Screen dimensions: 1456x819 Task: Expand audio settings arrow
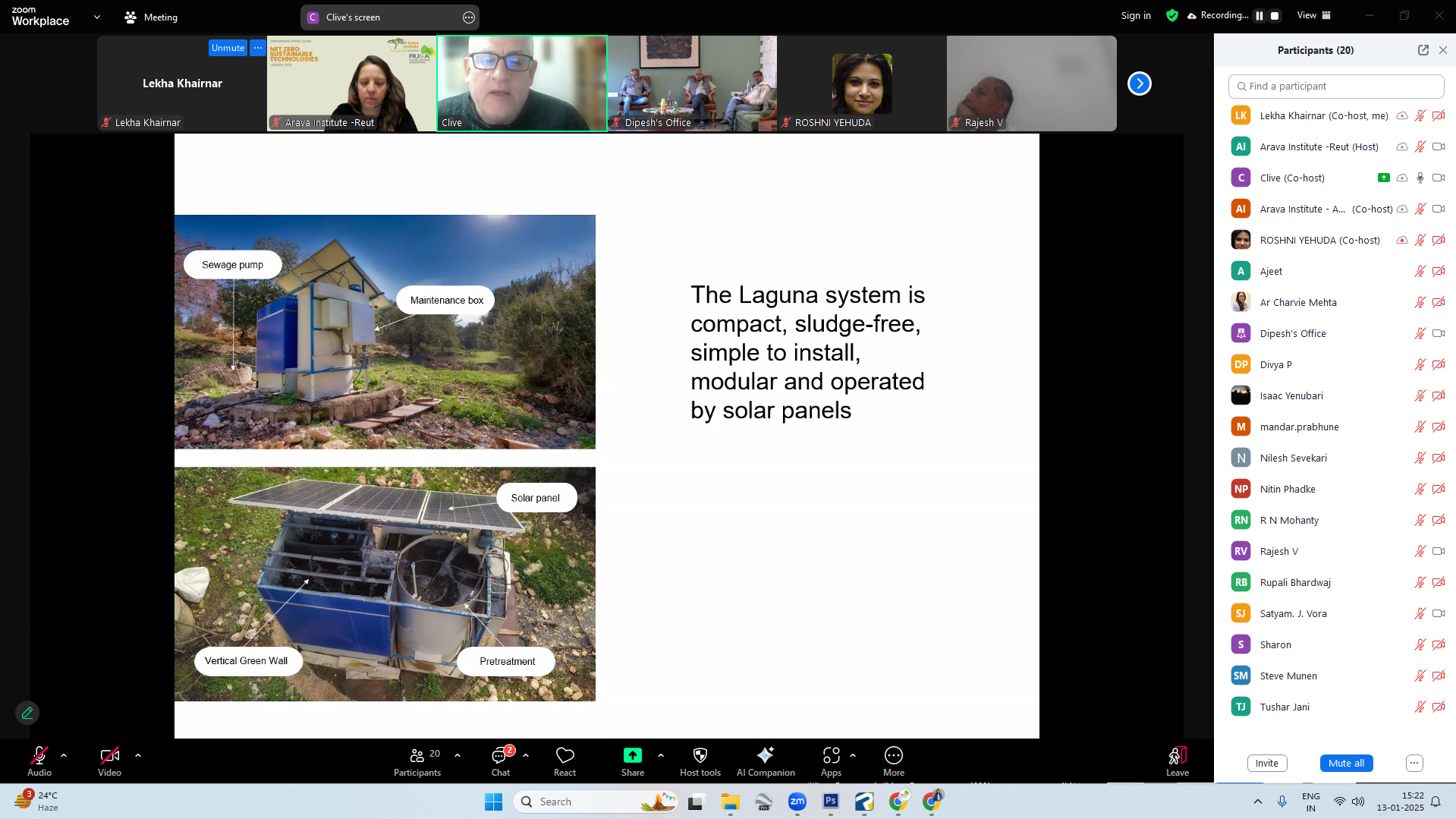tap(64, 755)
